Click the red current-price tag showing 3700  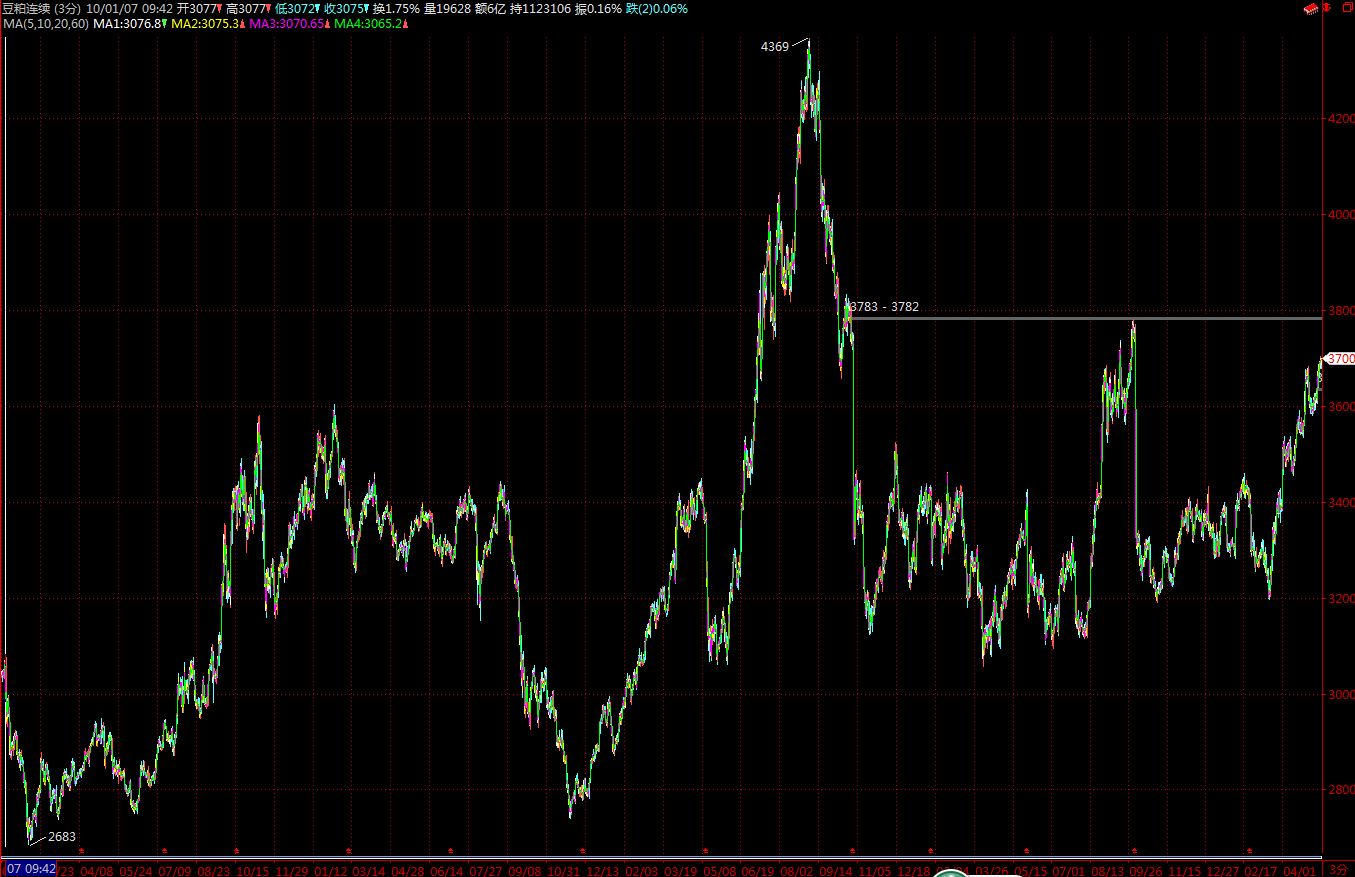(x=1339, y=358)
